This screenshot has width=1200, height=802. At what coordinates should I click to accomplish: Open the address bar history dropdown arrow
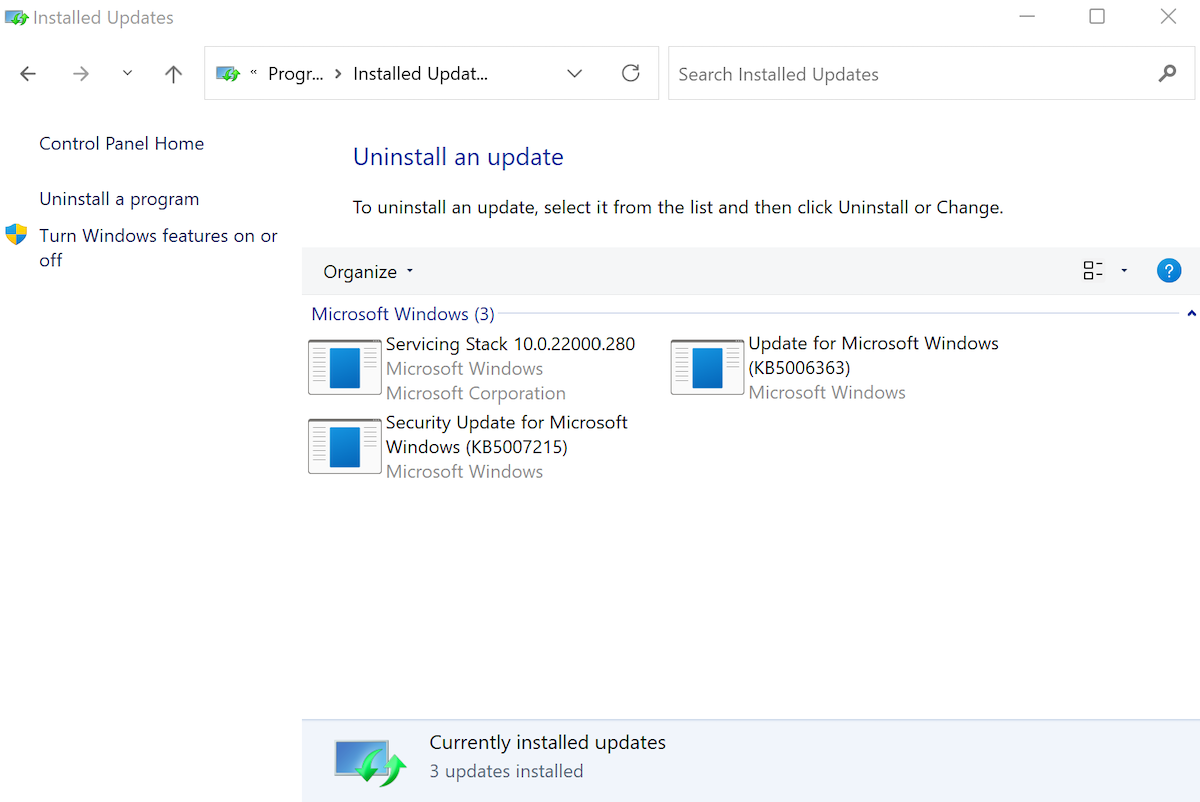pyautogui.click(x=574, y=73)
